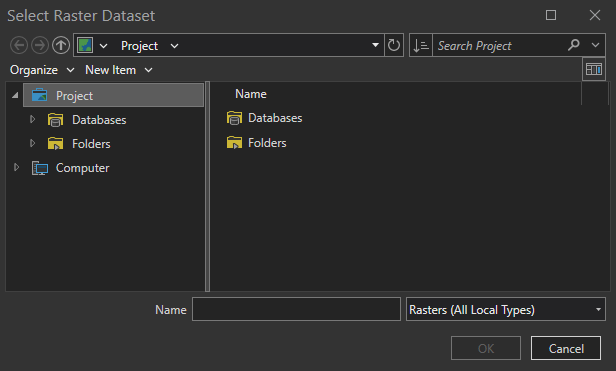616x371 pixels.
Task: Maximize the Select Raster Dataset dialog
Action: click(551, 15)
